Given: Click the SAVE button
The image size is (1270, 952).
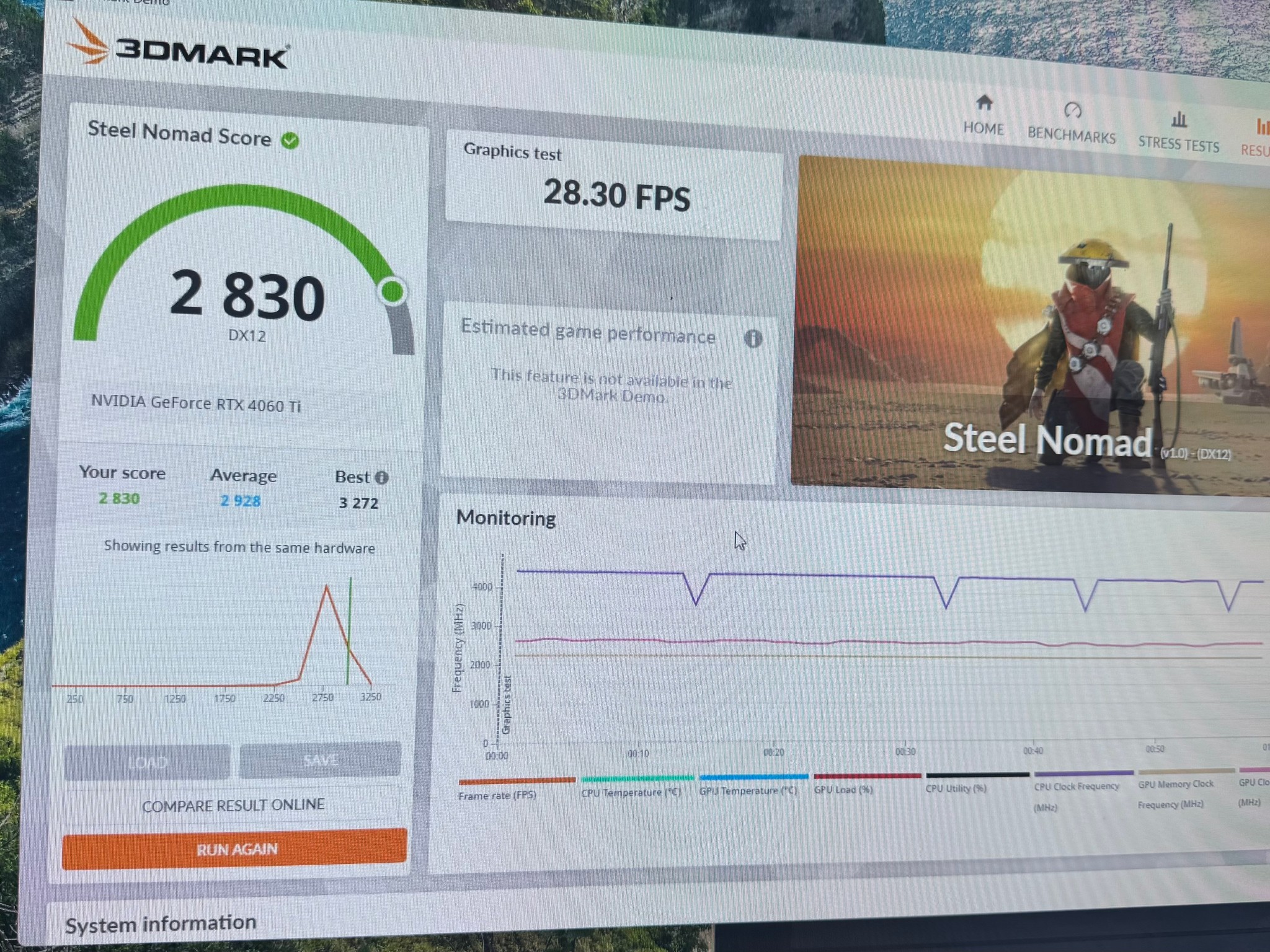Looking at the screenshot, I should [320, 759].
